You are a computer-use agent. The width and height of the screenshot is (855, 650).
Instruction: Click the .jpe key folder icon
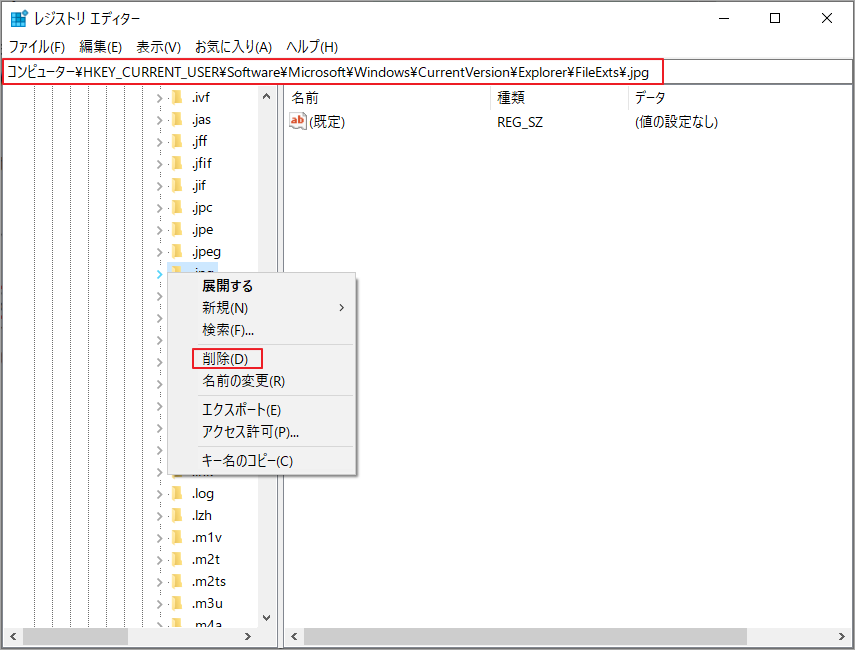point(178,229)
